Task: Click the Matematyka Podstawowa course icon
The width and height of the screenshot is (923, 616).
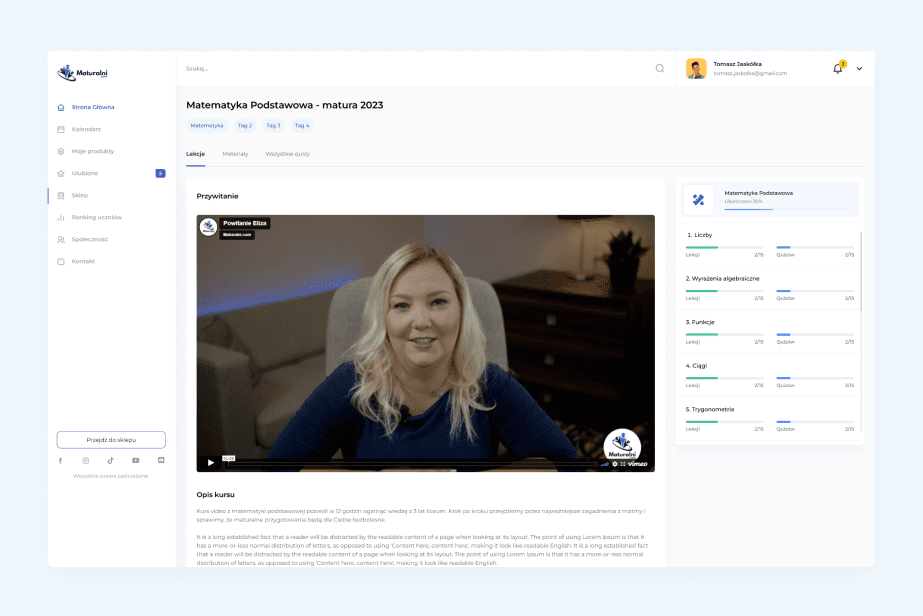Action: (x=698, y=200)
